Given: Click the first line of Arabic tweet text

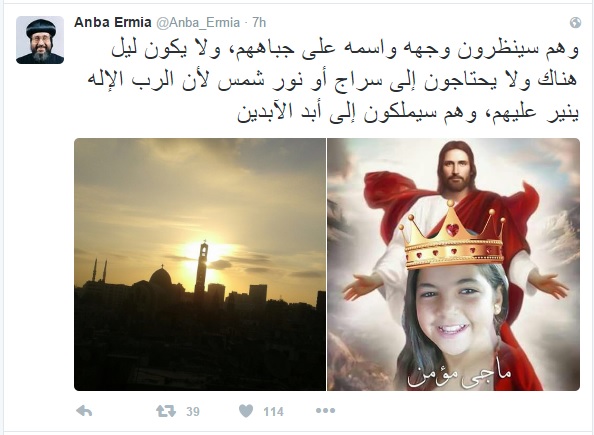Looking at the screenshot, I should click(x=345, y=50).
